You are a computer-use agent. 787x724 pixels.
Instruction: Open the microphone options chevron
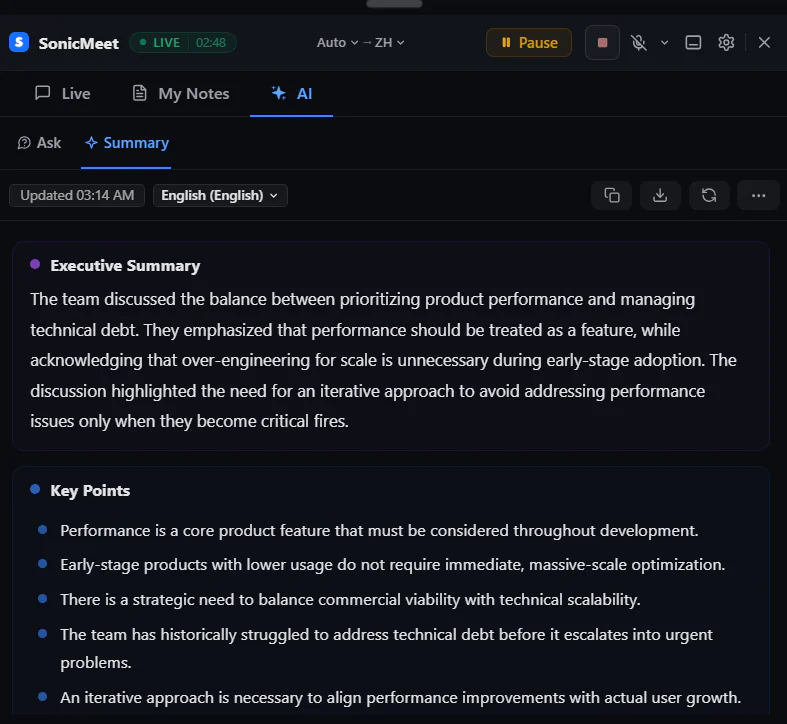click(x=665, y=43)
